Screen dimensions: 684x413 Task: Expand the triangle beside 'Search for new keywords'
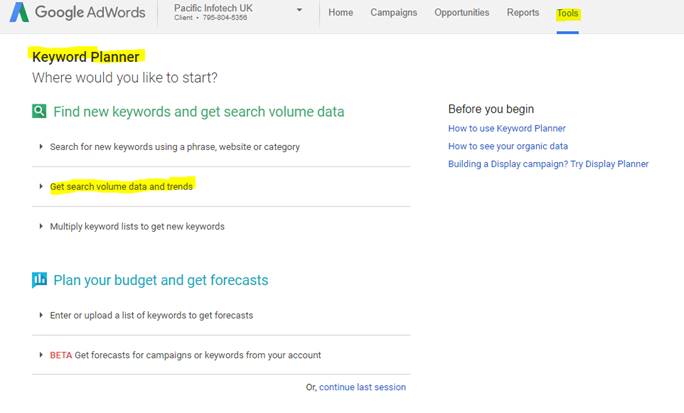[41, 147]
